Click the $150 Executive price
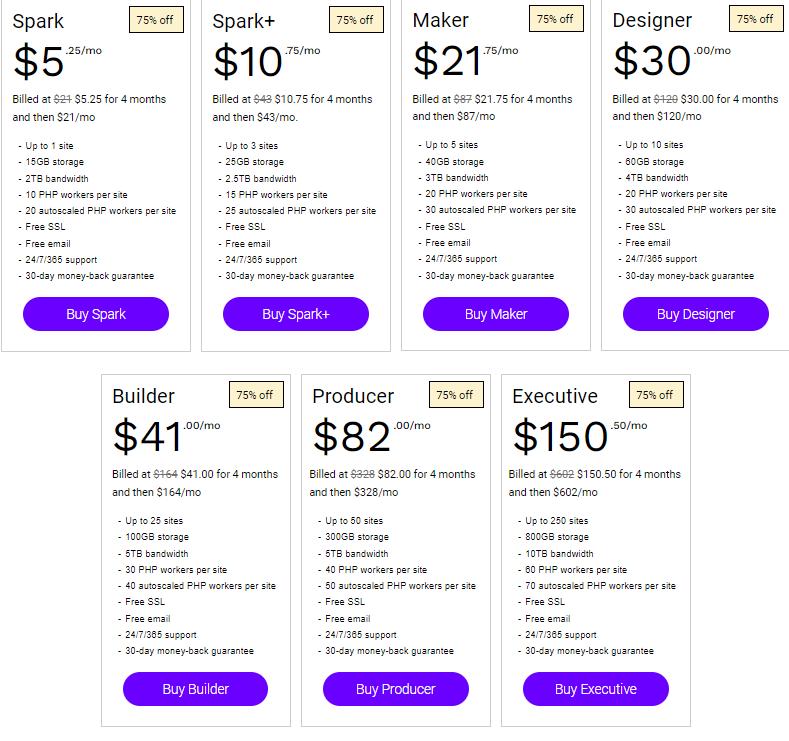This screenshot has width=789, height=741. (x=560, y=437)
